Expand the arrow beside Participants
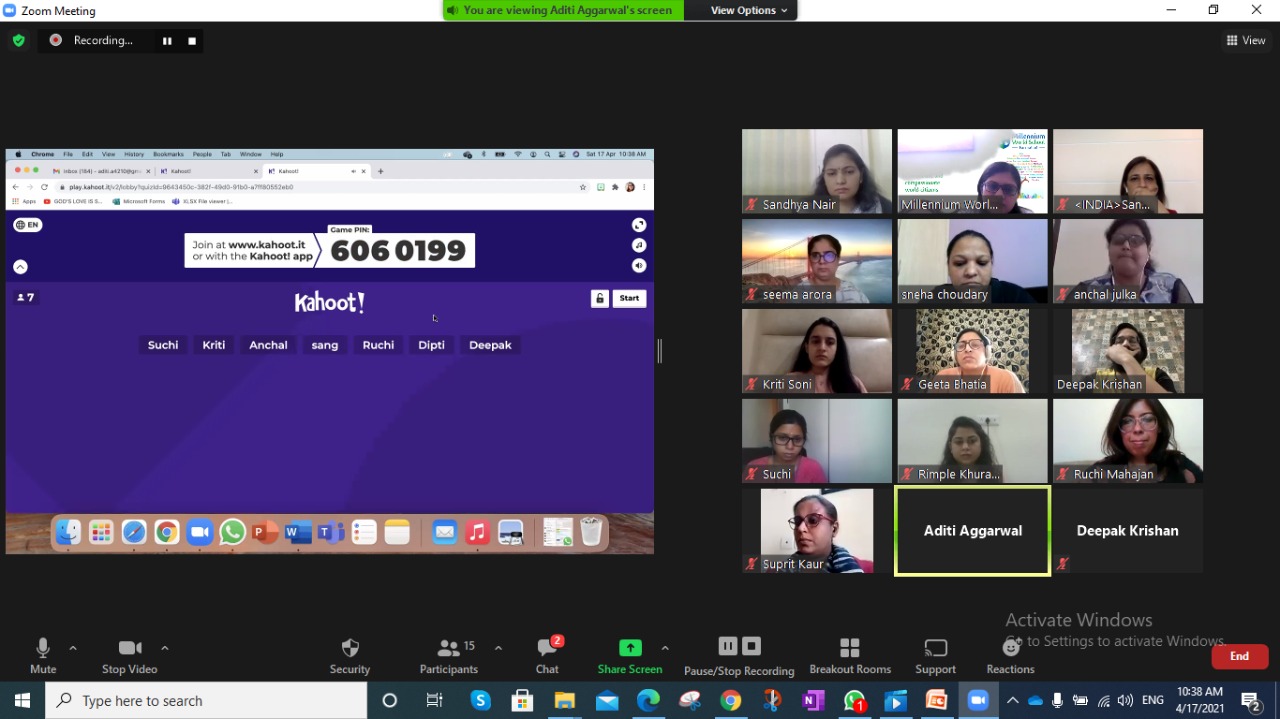The width and height of the screenshot is (1280, 719). point(498,648)
